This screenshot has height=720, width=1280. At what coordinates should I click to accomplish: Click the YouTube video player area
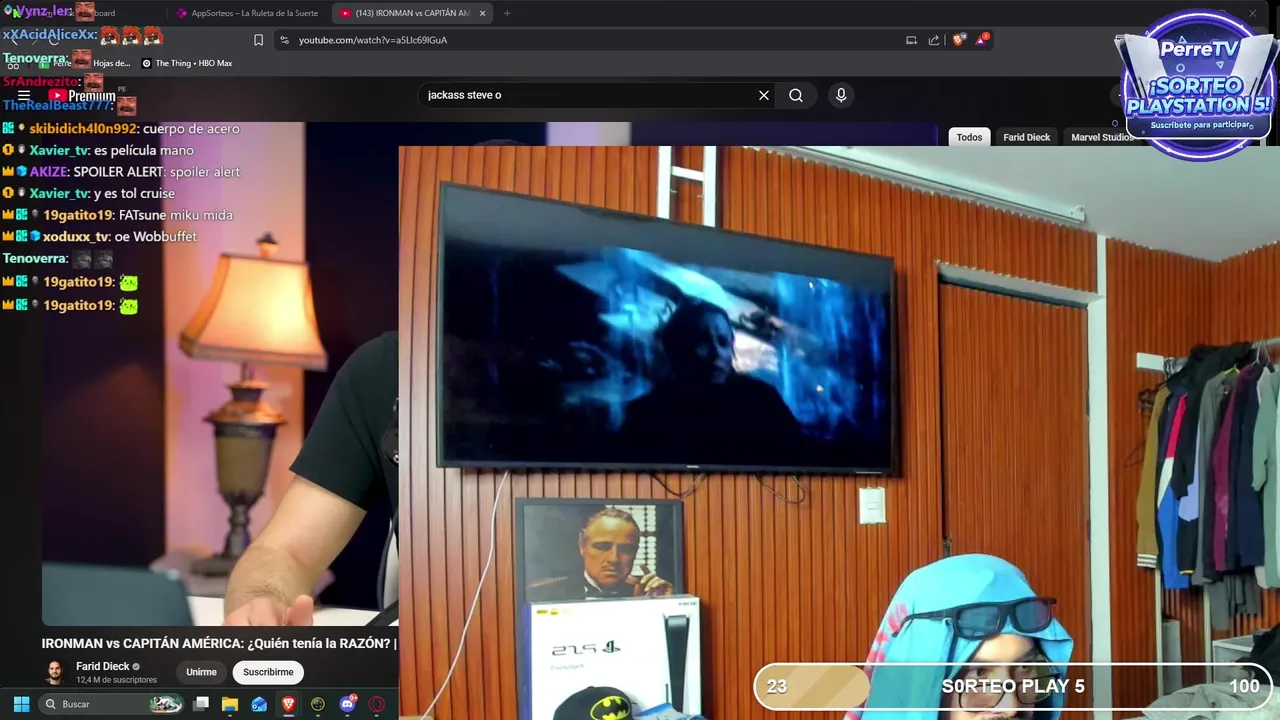(220, 374)
